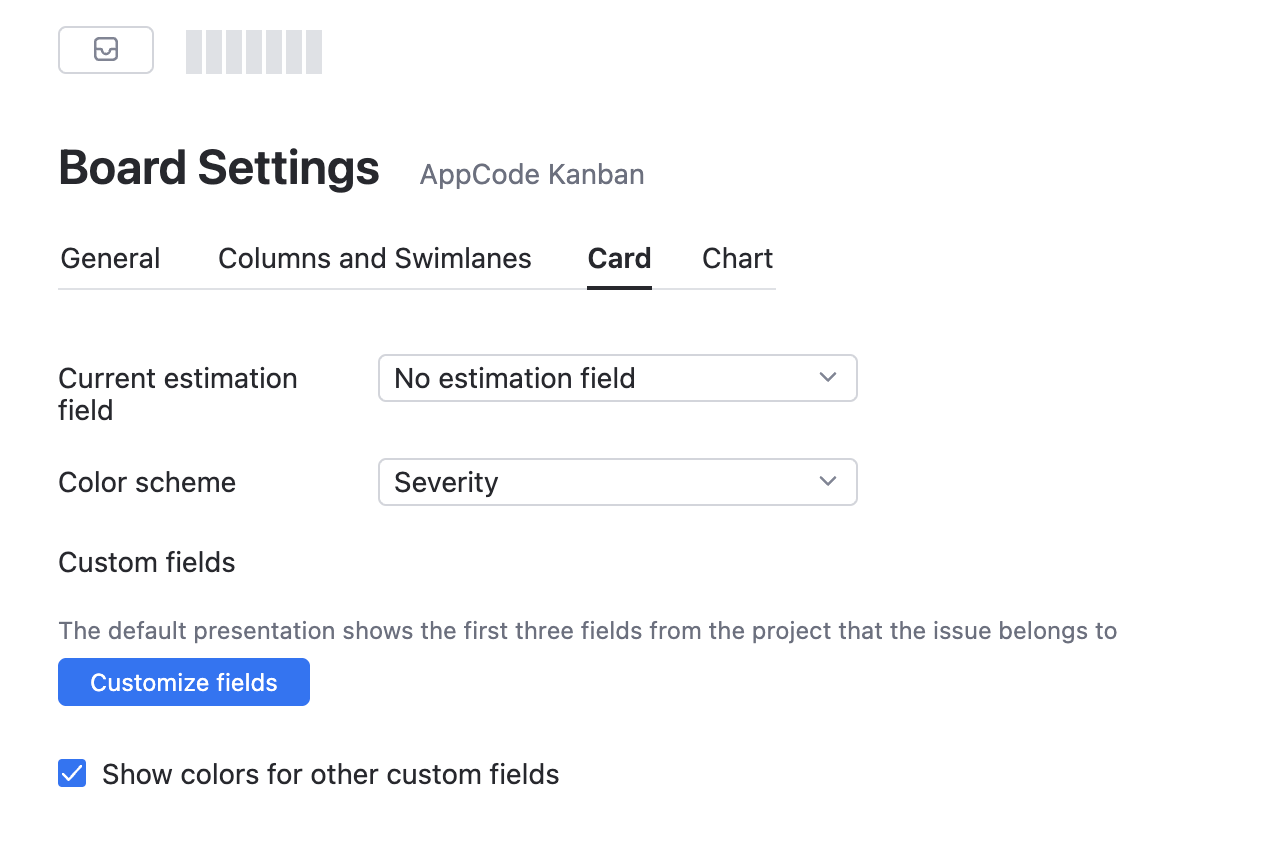Screen dimensions: 1278x848
Task: Select No estimation field value
Action: point(515,378)
